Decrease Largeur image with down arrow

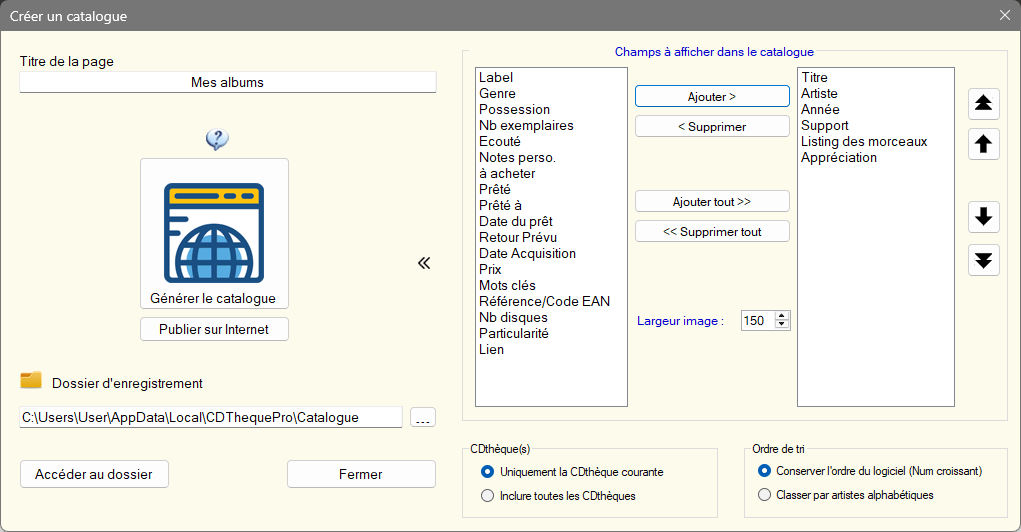782,325
